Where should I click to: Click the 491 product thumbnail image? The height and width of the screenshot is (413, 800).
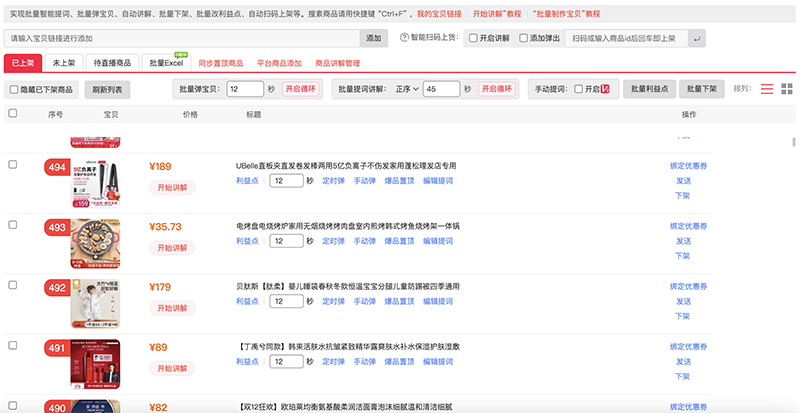[96, 365]
